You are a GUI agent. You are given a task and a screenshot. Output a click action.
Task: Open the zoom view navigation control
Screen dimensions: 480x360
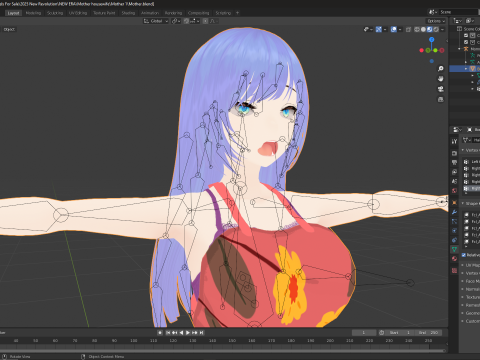441,69
